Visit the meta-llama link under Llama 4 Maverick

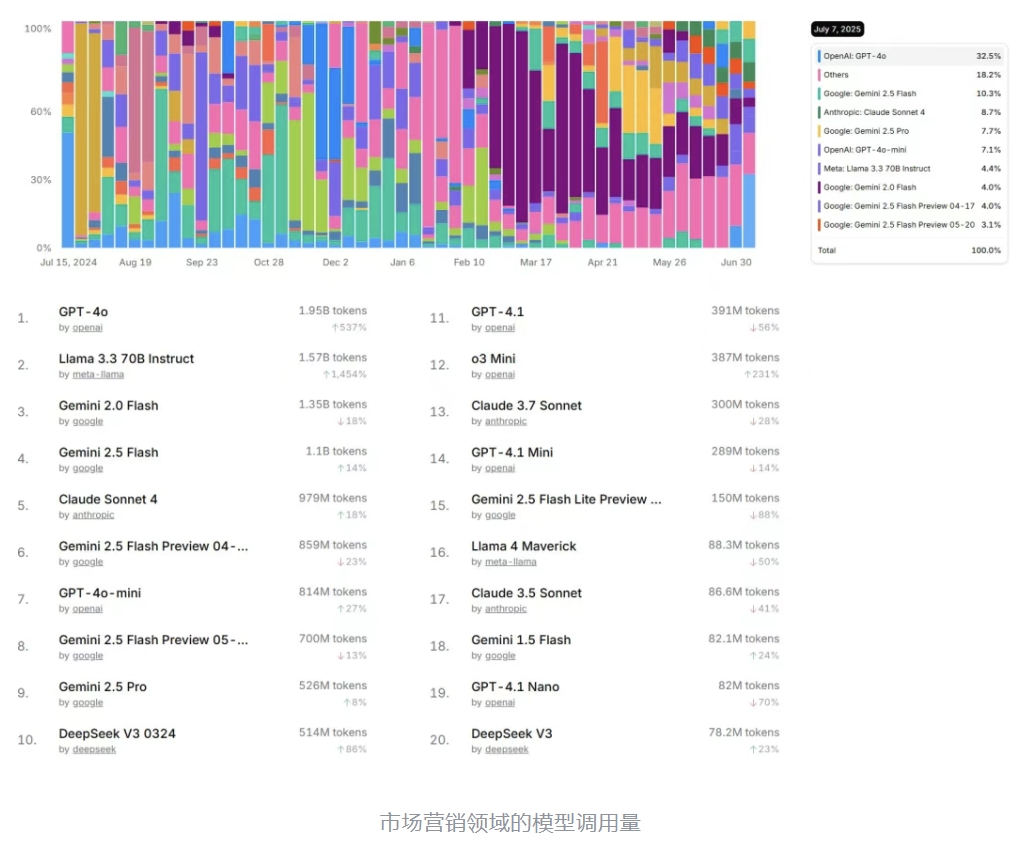pyautogui.click(x=510, y=562)
